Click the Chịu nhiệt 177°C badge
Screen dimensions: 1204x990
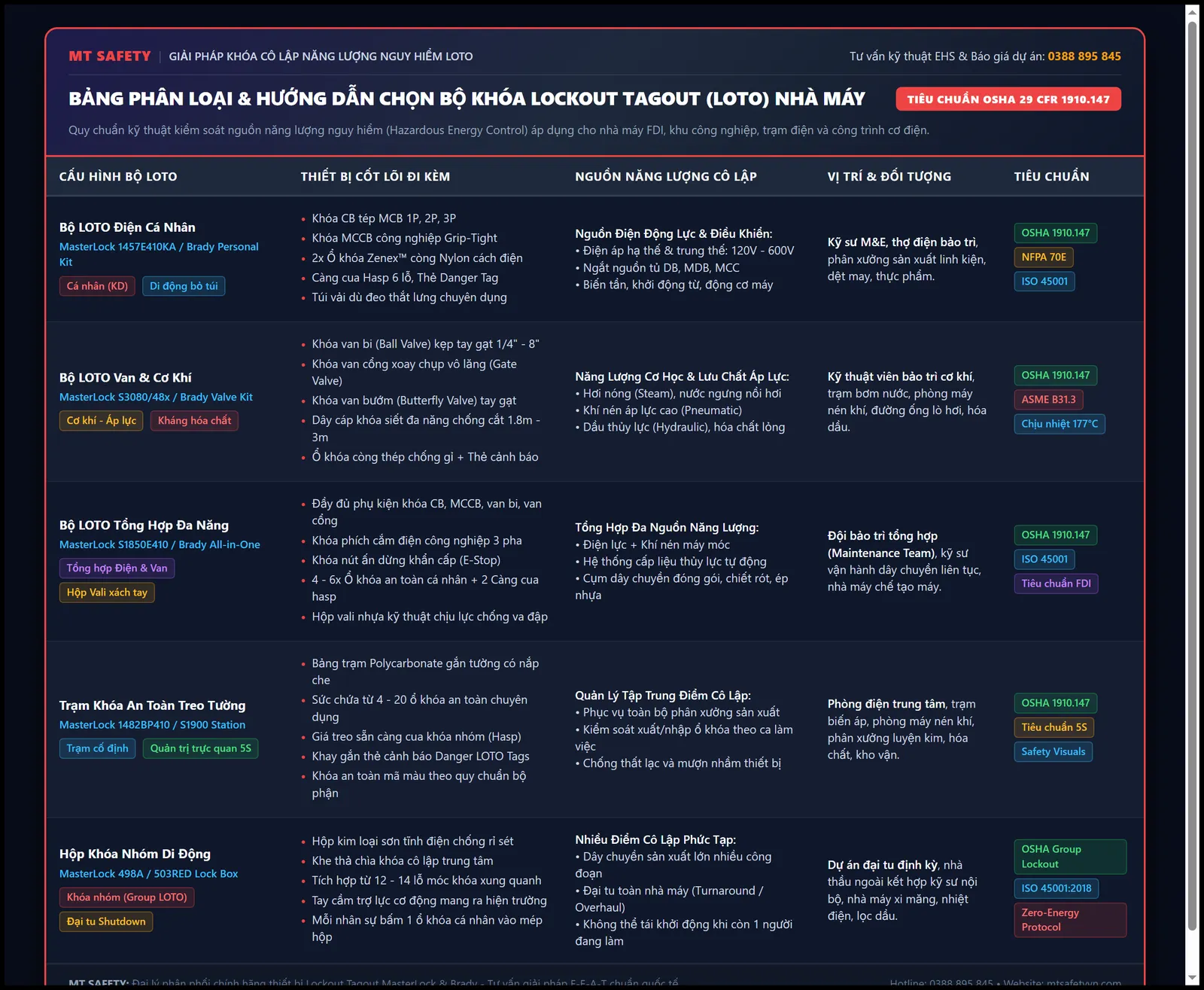pos(1060,424)
